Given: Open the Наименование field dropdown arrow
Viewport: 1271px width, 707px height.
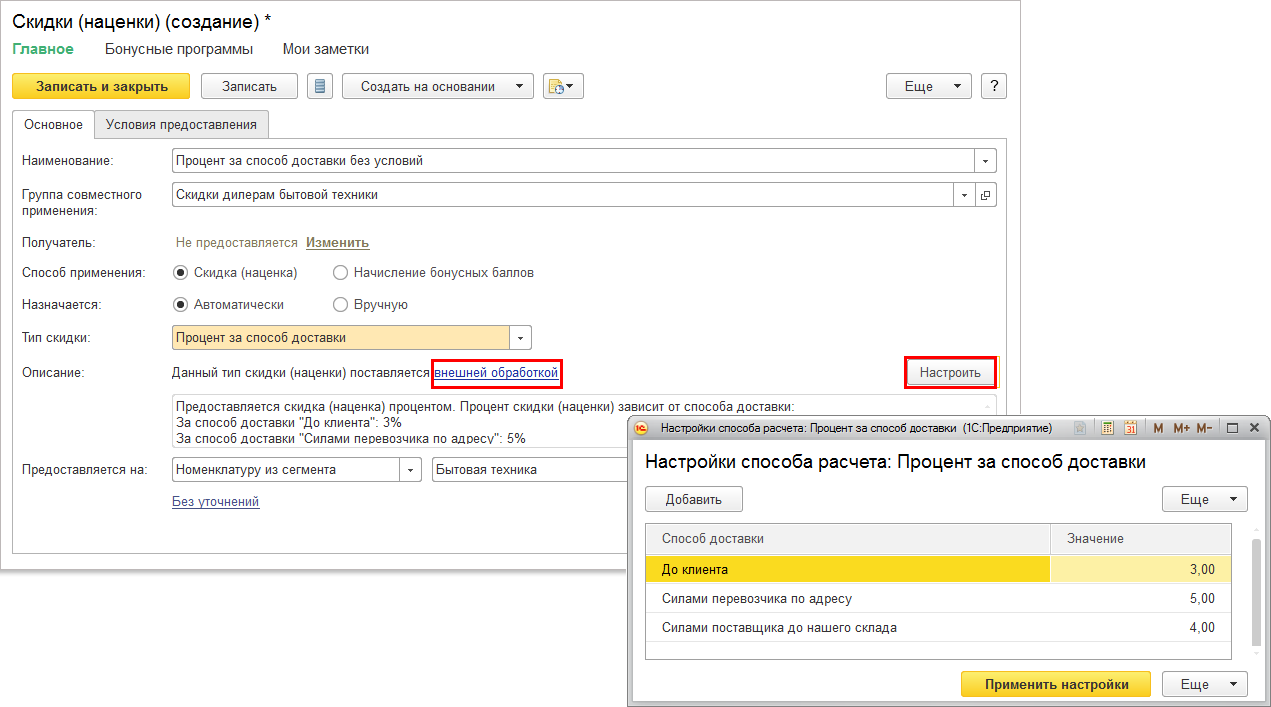Looking at the screenshot, I should tap(985, 161).
